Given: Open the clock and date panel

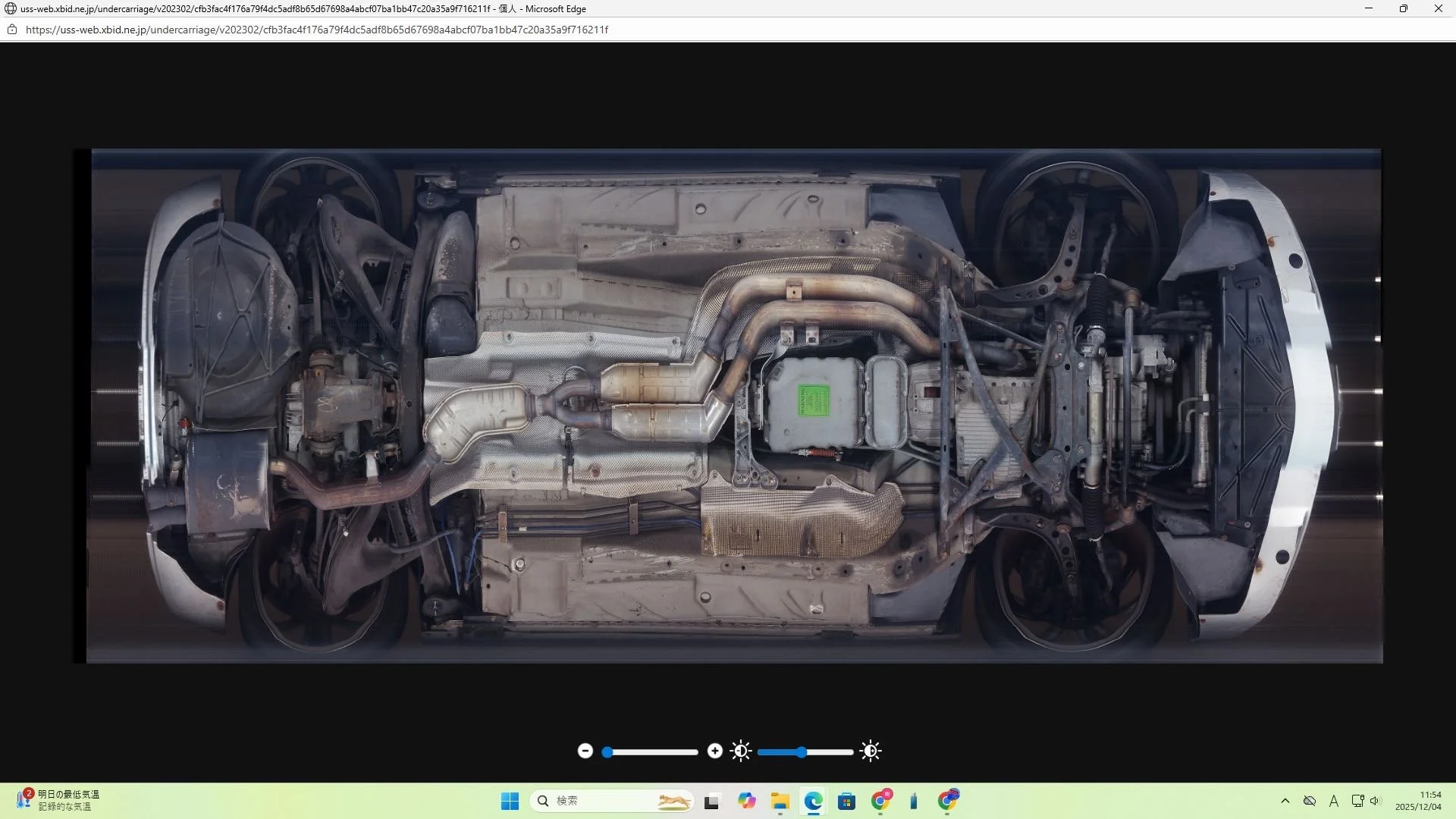Looking at the screenshot, I should pos(1417,801).
